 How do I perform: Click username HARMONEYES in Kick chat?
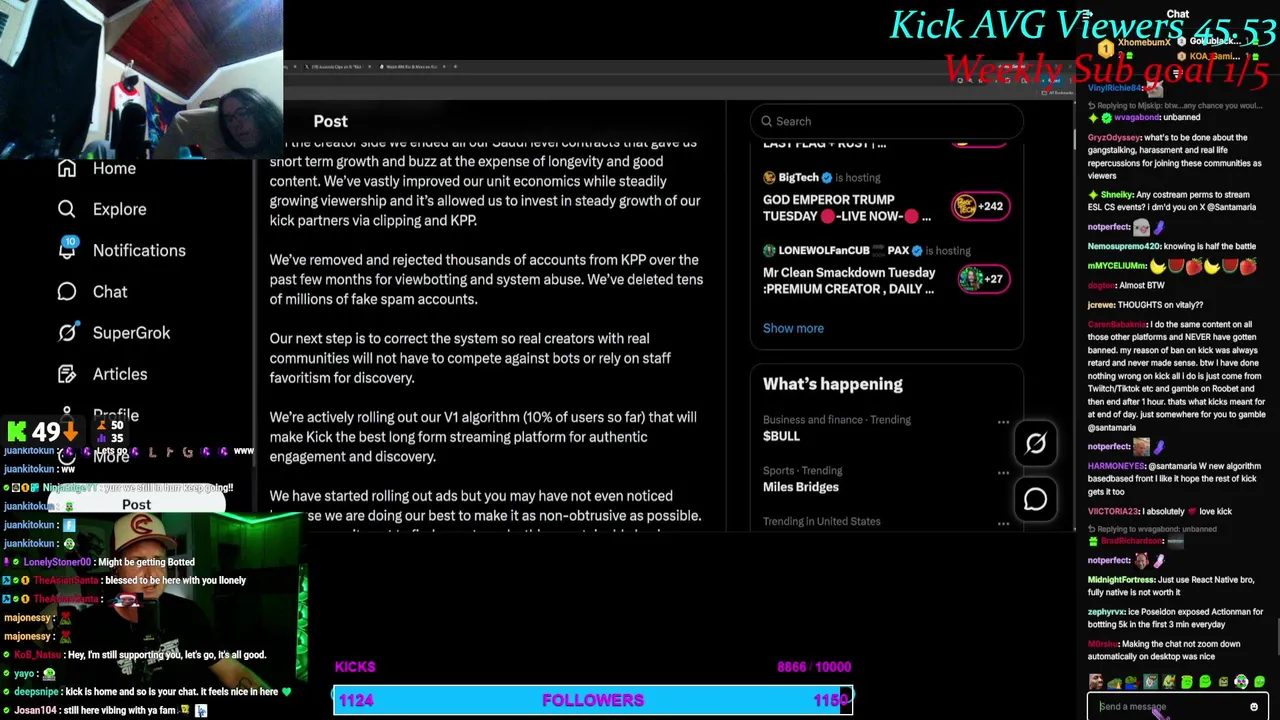[x=1116, y=466]
